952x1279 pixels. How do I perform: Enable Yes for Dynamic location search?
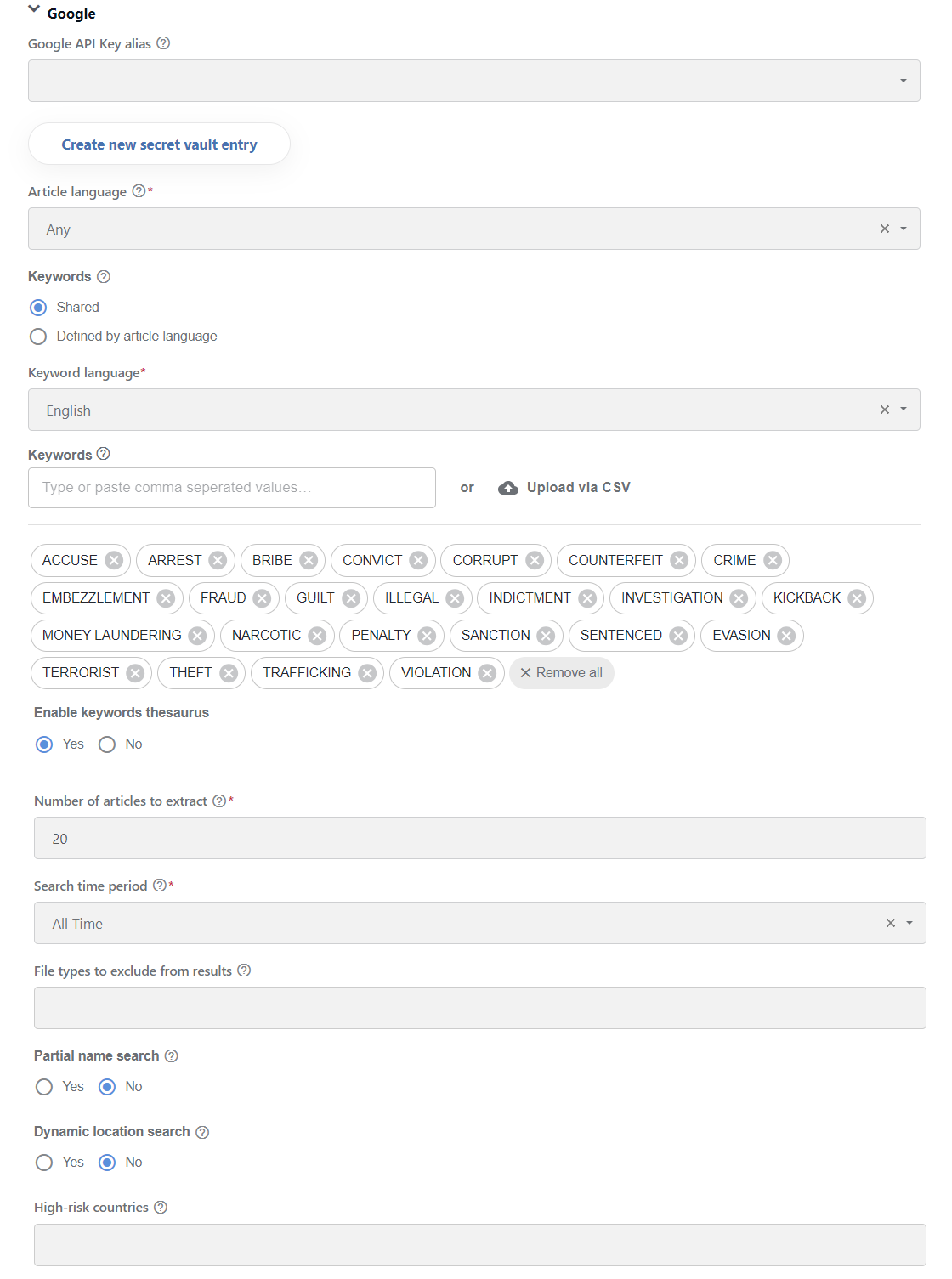click(44, 1163)
